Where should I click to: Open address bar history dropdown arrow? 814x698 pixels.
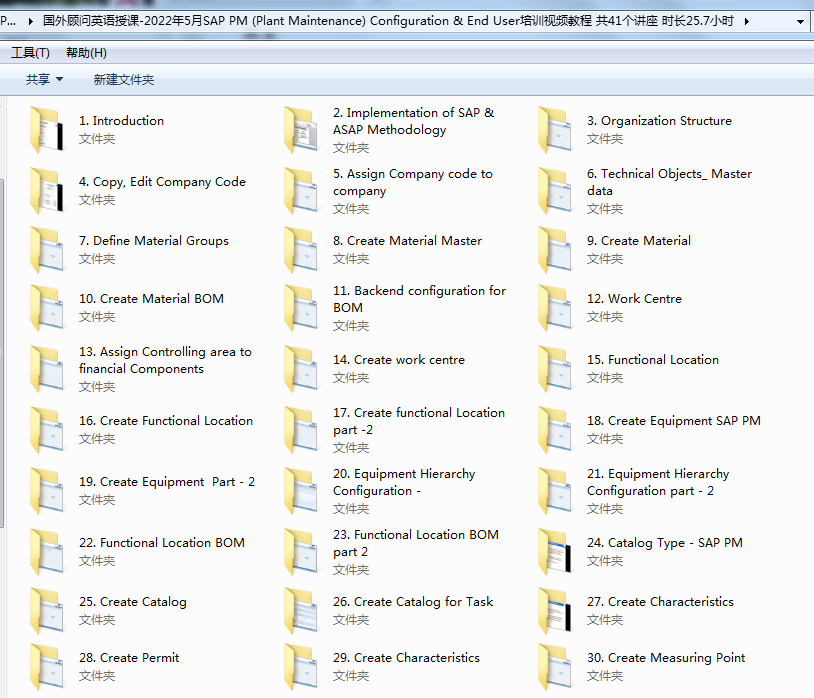coord(800,21)
